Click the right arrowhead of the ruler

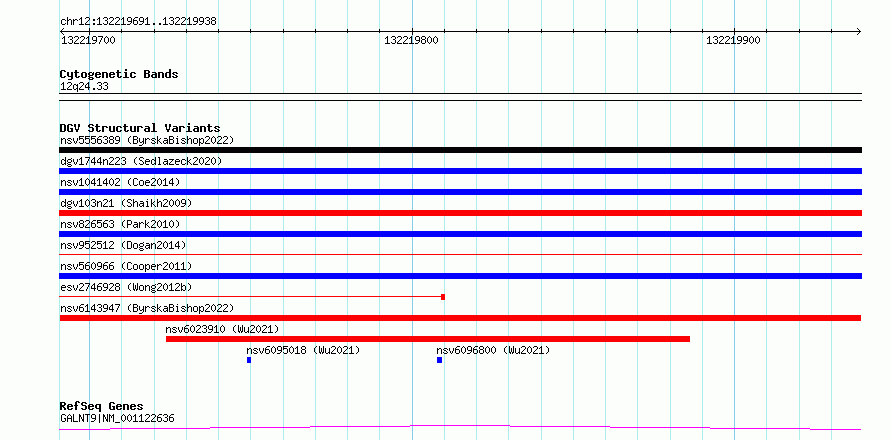click(858, 31)
